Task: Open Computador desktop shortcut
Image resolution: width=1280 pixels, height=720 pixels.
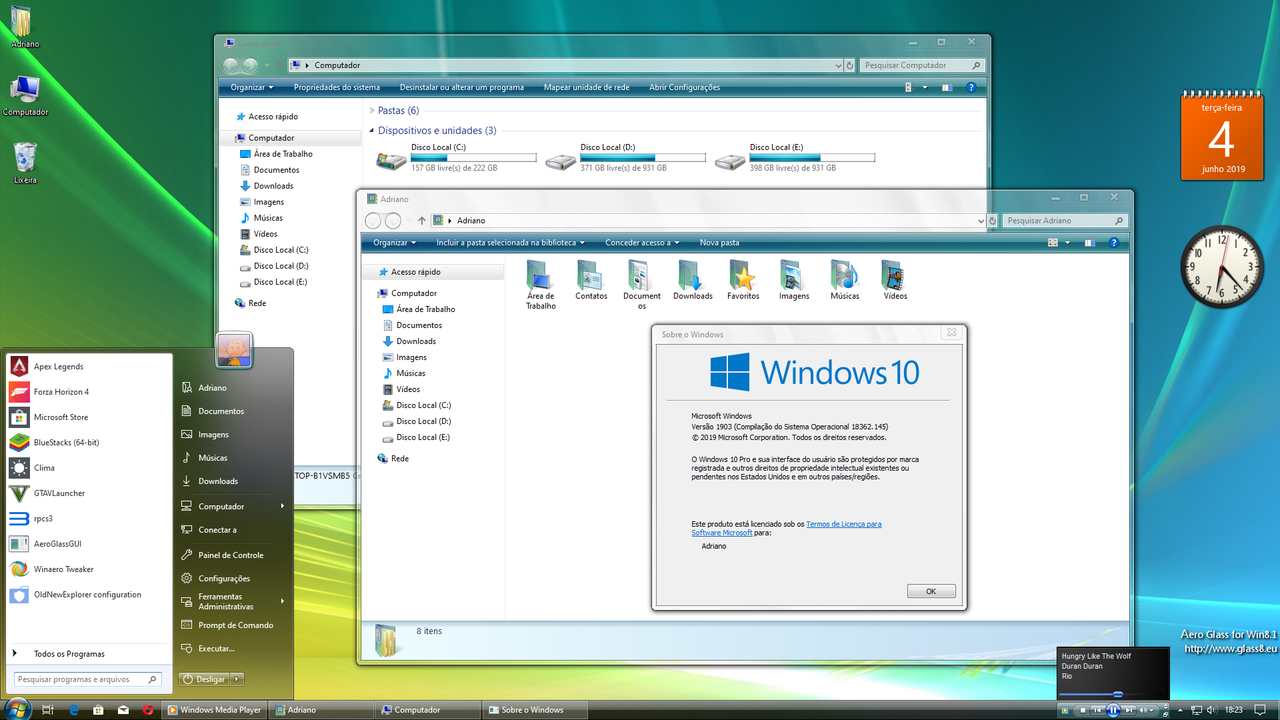Action: pos(25,96)
